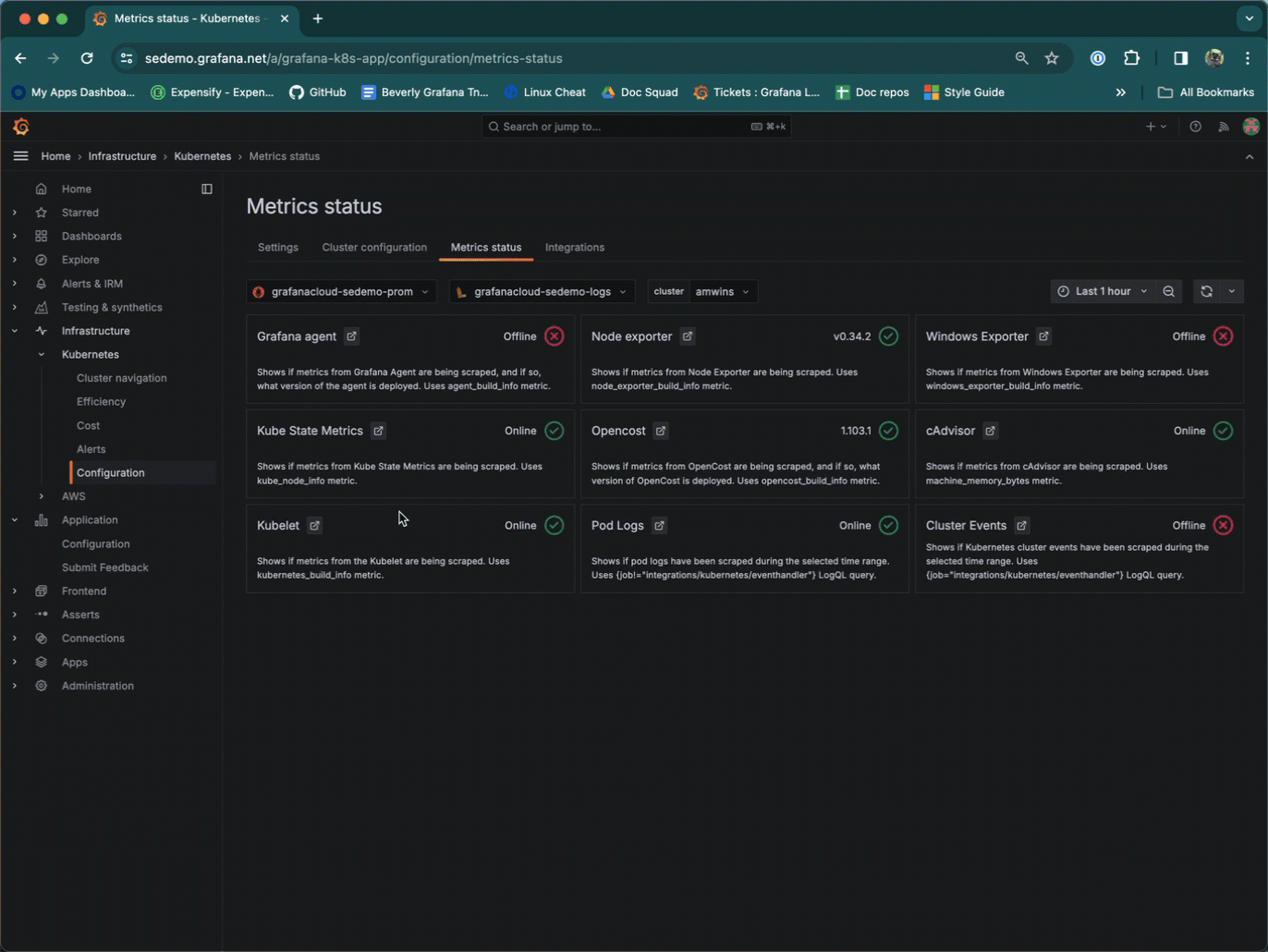Dock the sidebar menu using panel icon

tap(207, 189)
